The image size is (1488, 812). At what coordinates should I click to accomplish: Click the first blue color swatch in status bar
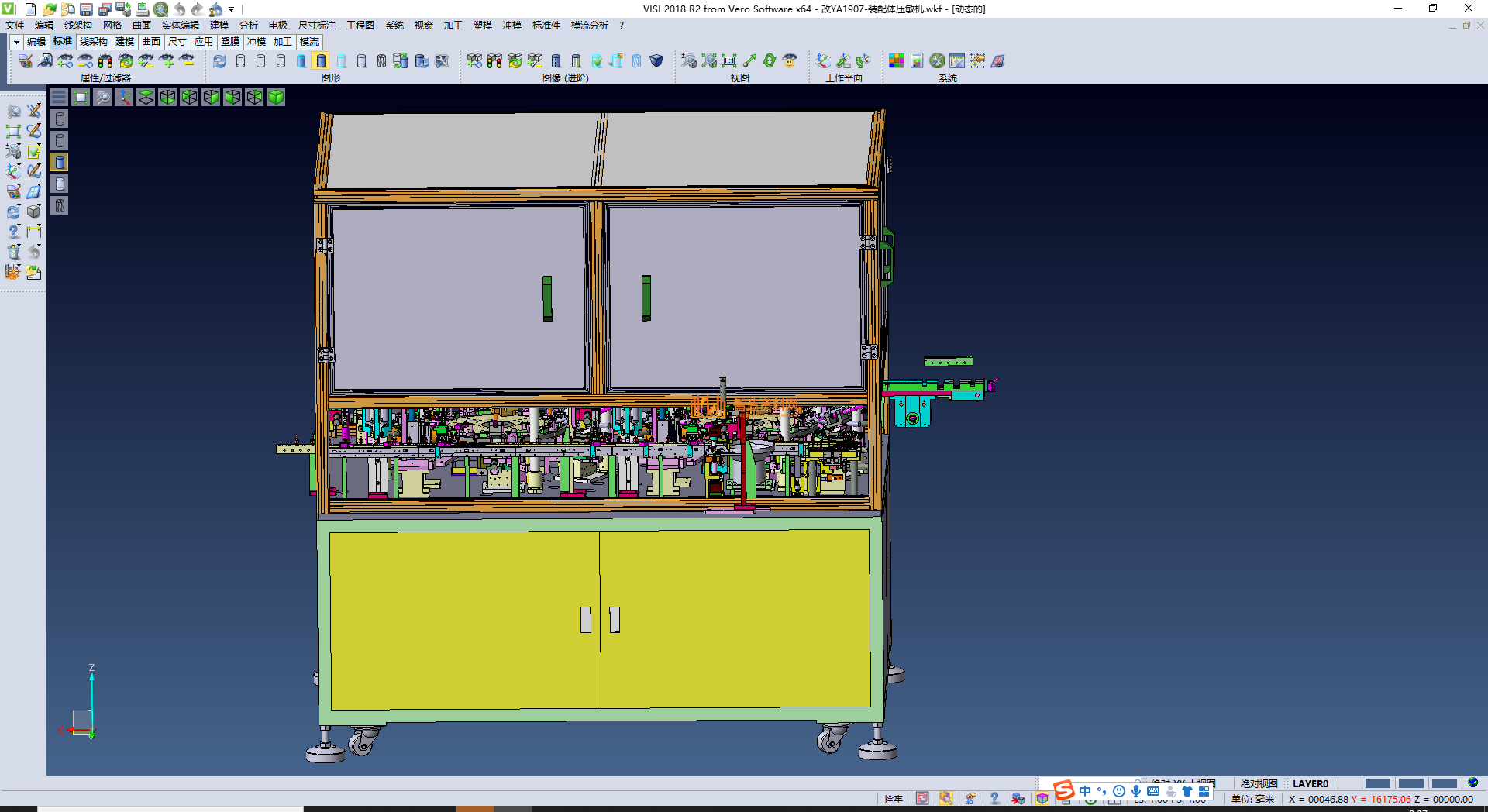point(1376,783)
